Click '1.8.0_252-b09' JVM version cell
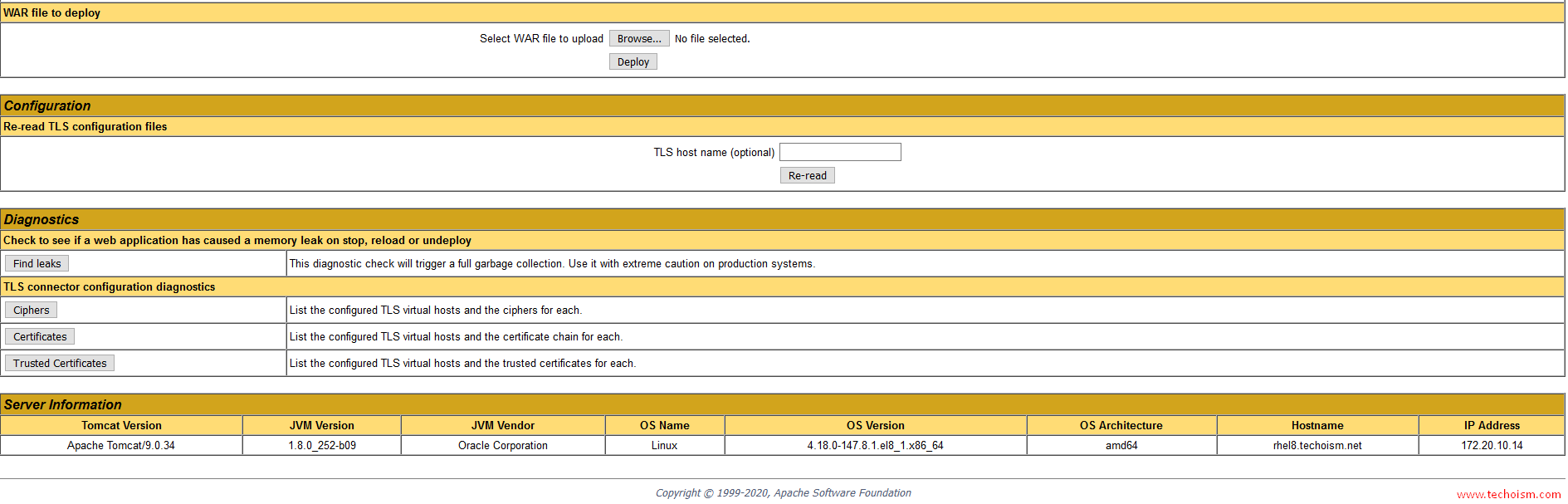 (x=322, y=445)
